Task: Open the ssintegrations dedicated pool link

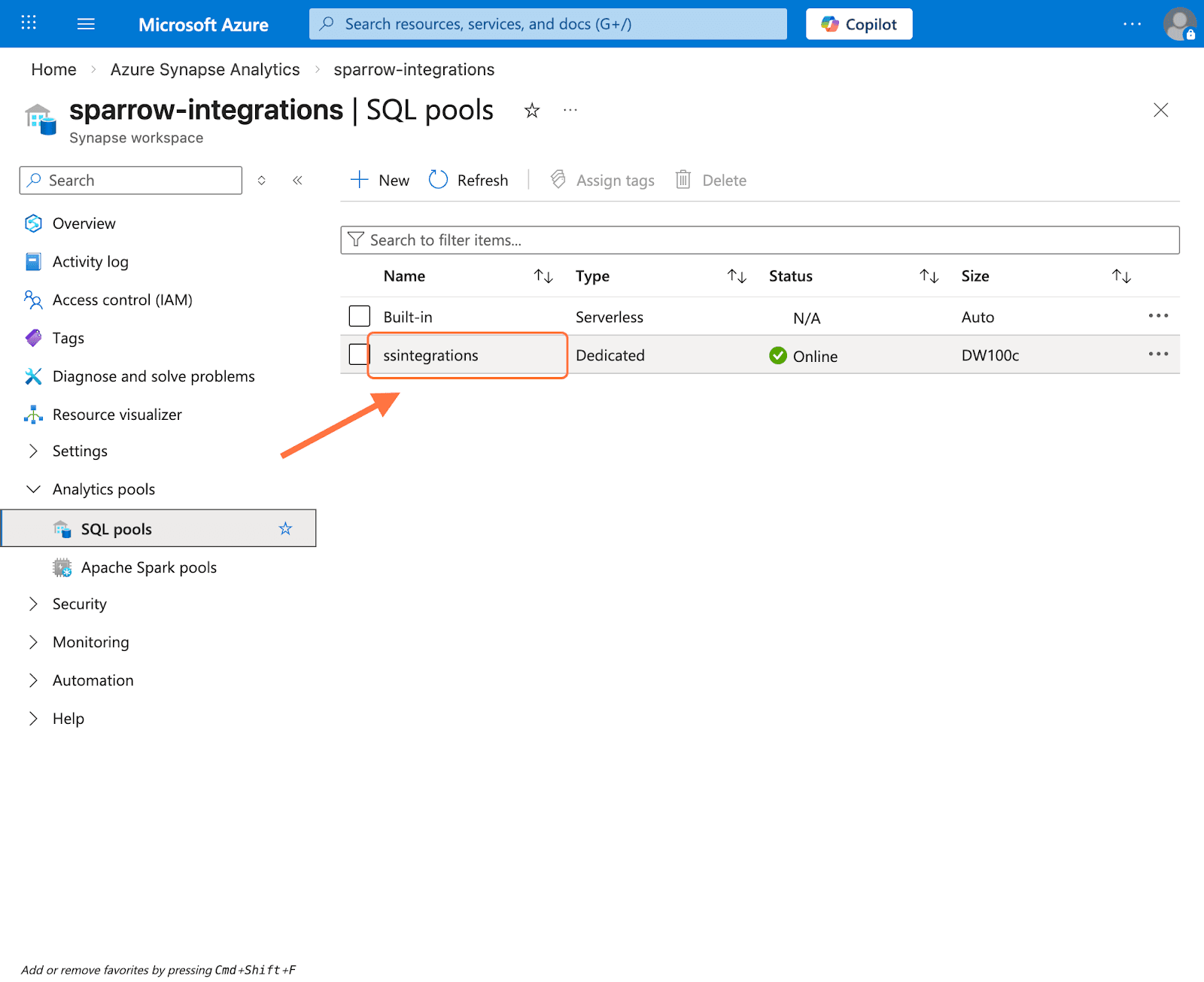Action: (430, 355)
